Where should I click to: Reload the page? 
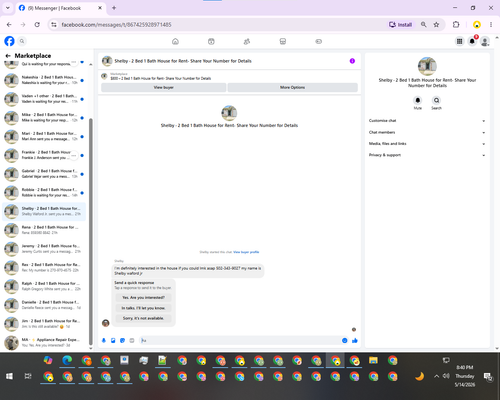click(37, 25)
